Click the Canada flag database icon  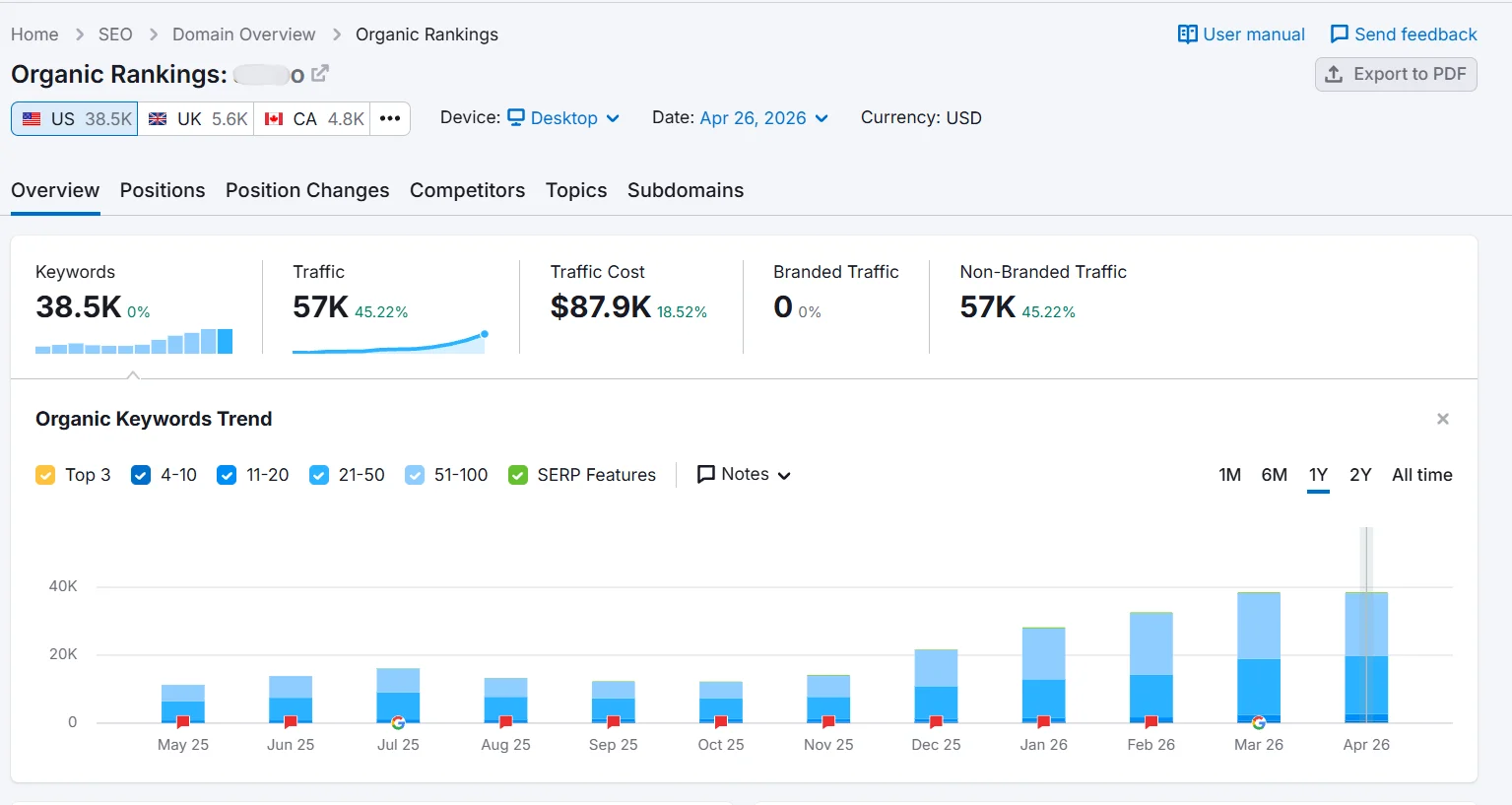coord(274,119)
